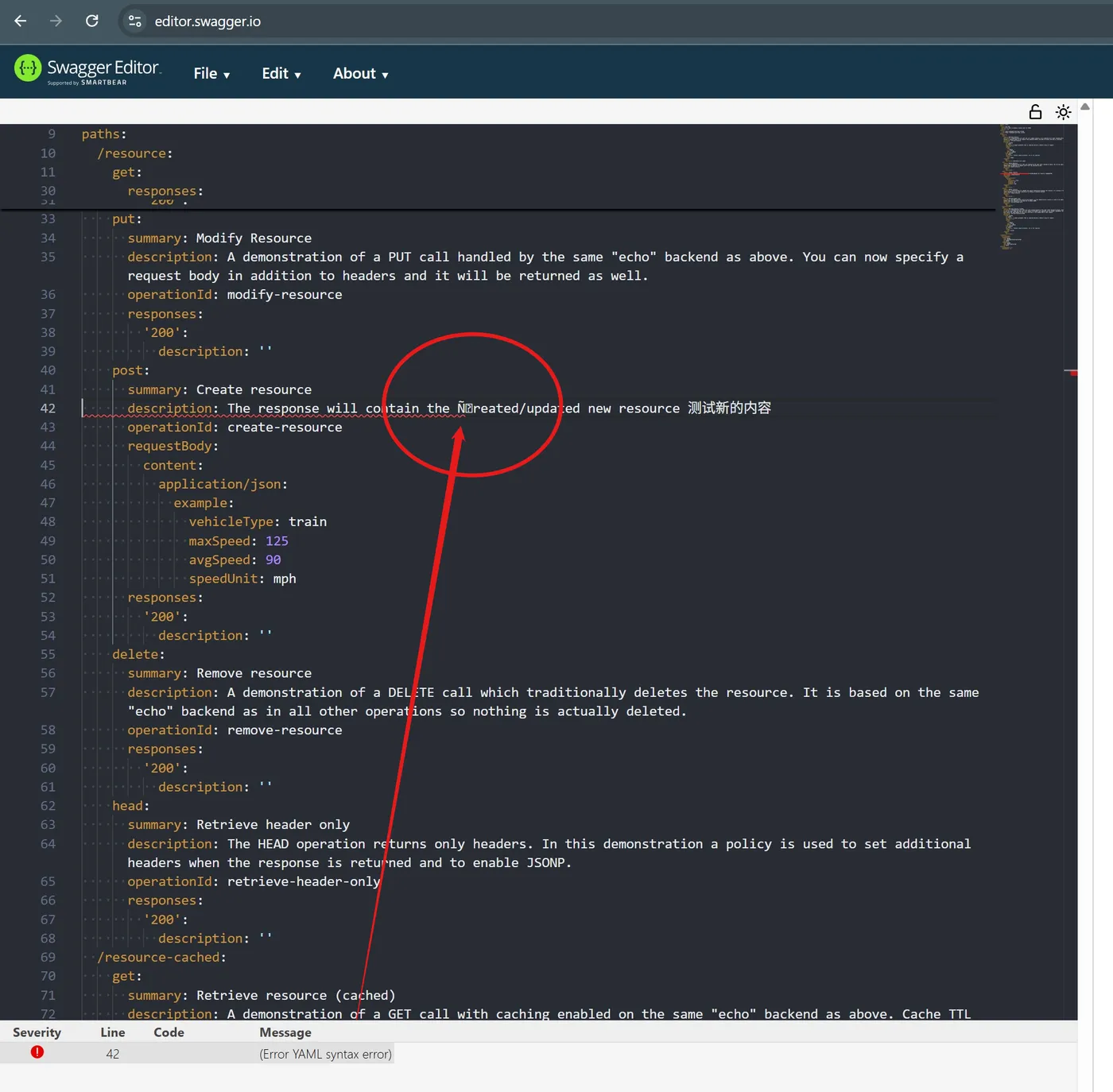The image size is (1113, 1092).
Task: Click line number 42 in gutter
Action: point(48,409)
